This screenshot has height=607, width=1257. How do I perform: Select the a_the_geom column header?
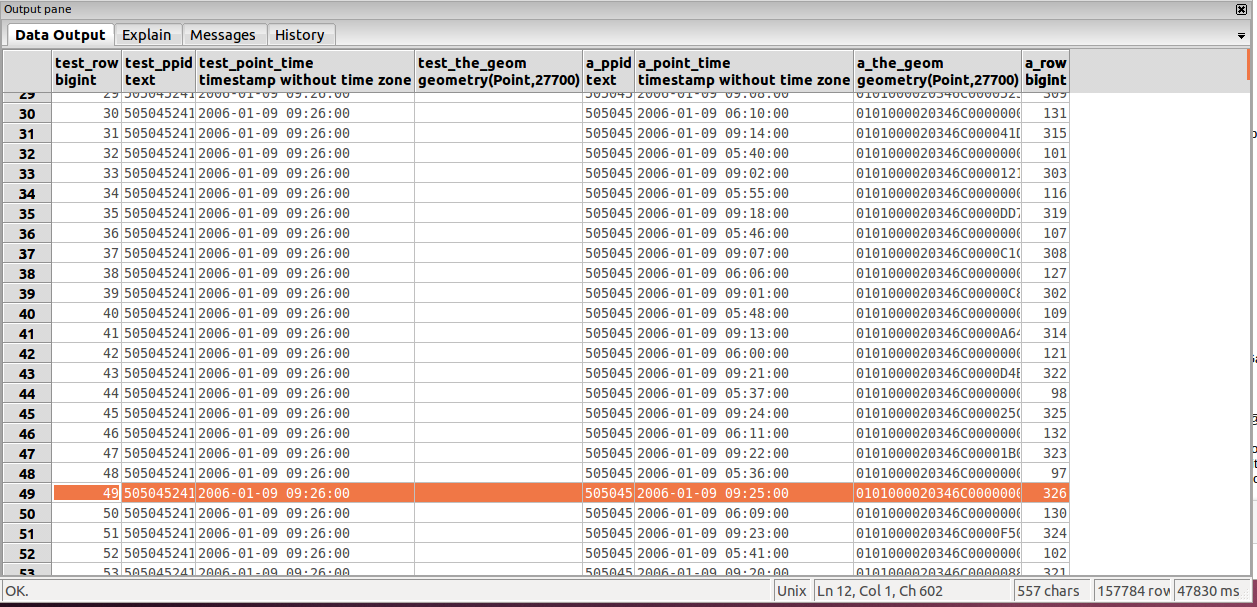point(938,71)
